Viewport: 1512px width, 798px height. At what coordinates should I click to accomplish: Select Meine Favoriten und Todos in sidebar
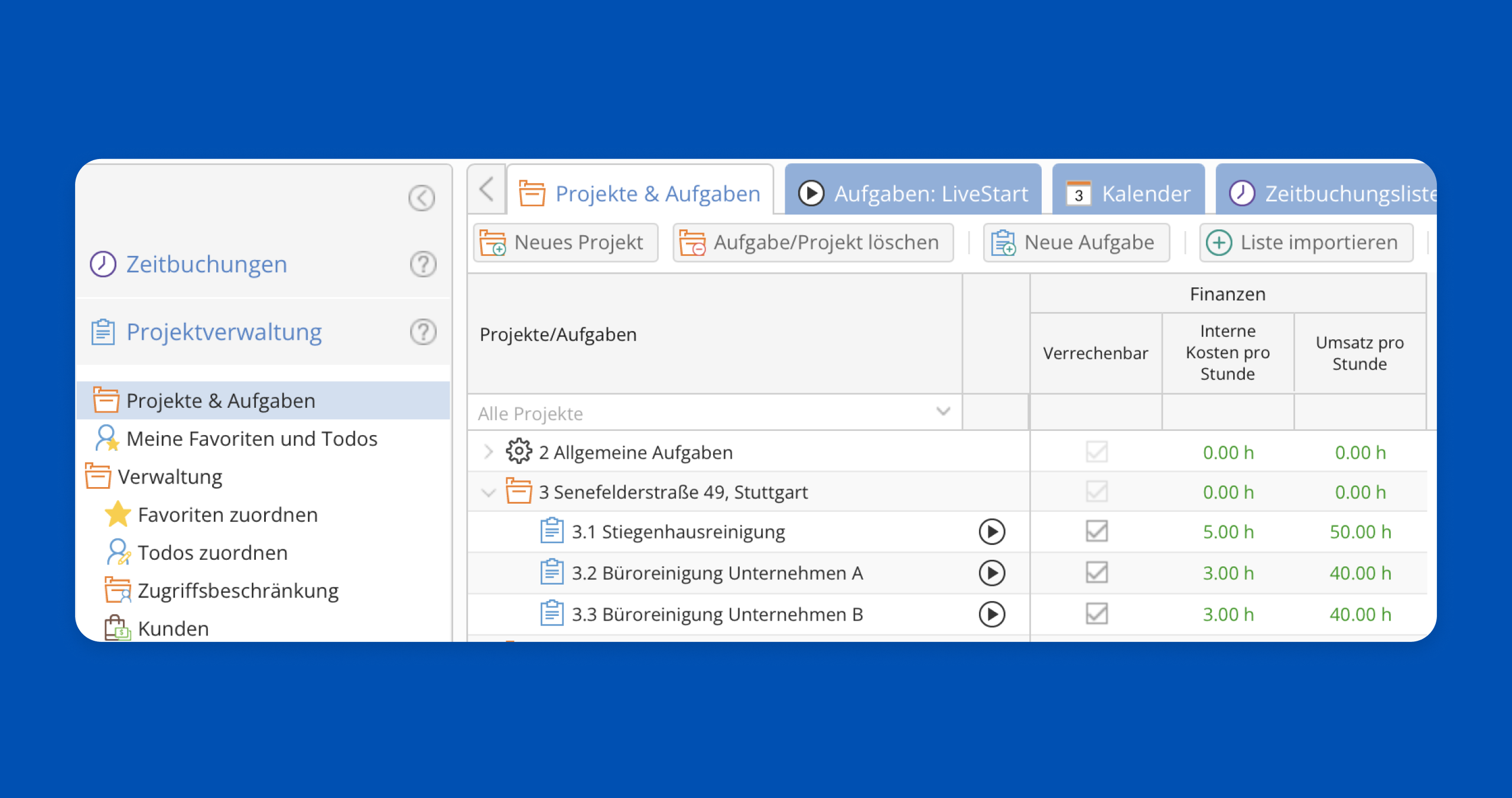coord(252,439)
